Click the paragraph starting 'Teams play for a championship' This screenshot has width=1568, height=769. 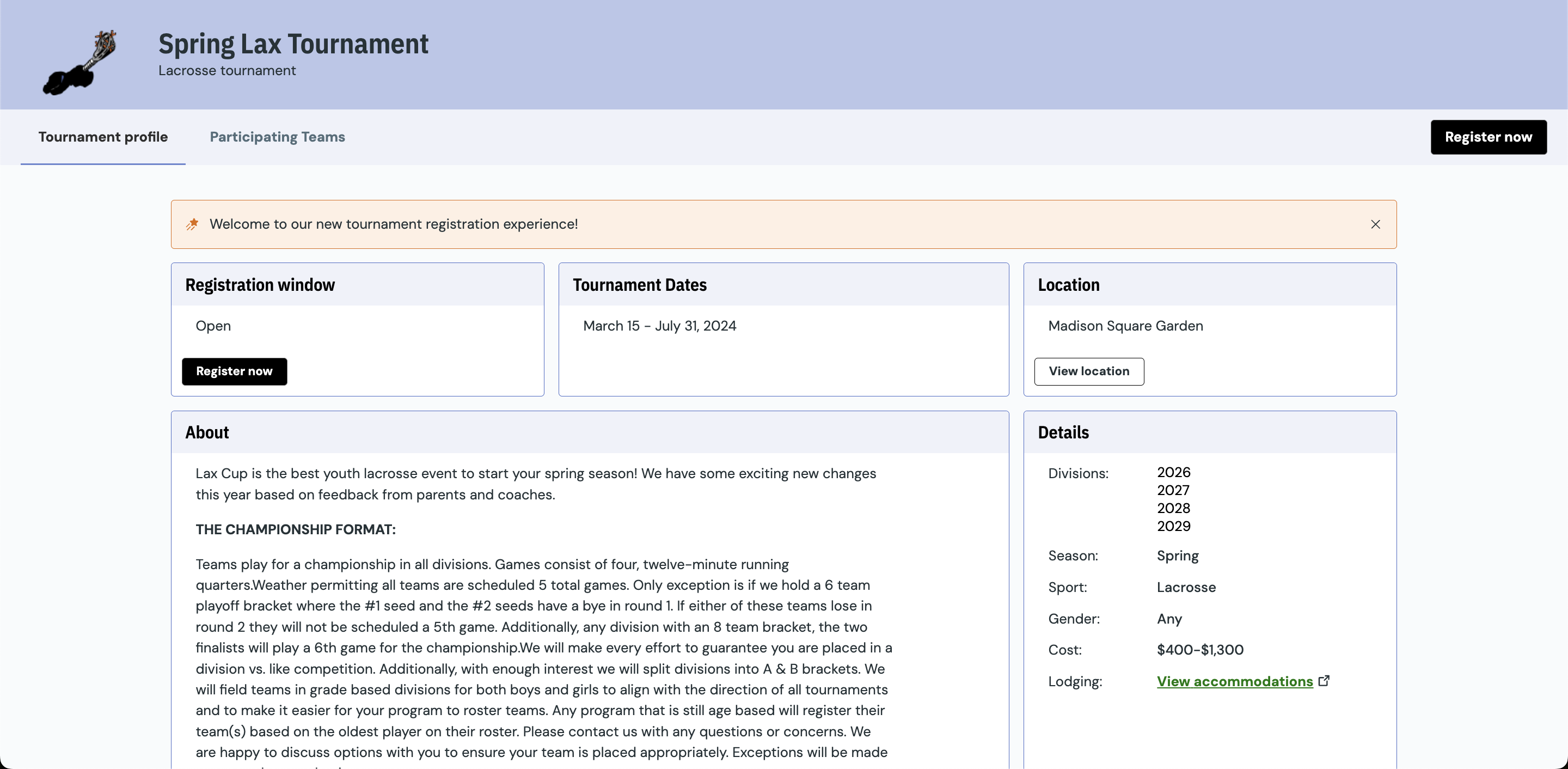coord(544,662)
